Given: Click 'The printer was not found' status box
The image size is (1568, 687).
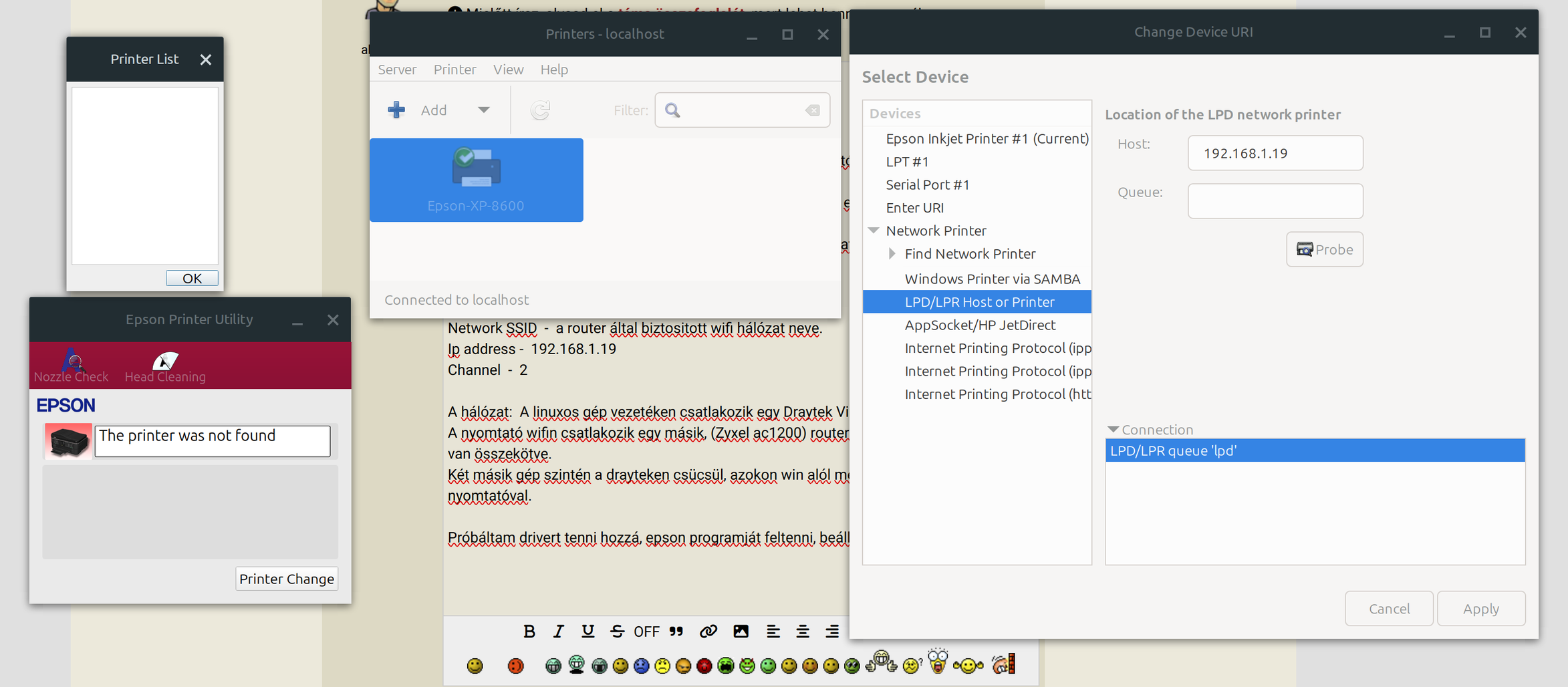Looking at the screenshot, I should [213, 441].
